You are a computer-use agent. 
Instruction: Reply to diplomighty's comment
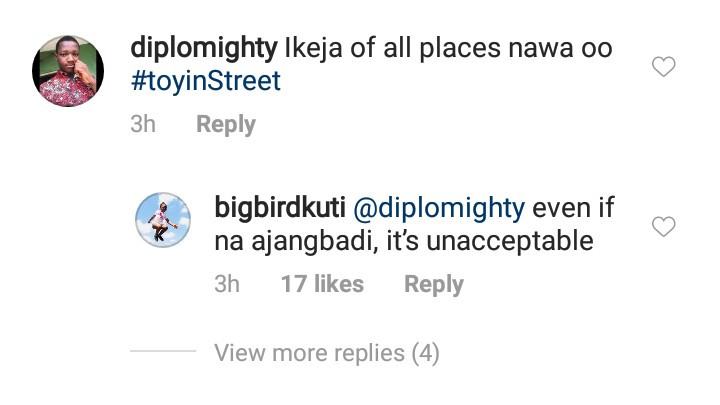[x=226, y=124]
